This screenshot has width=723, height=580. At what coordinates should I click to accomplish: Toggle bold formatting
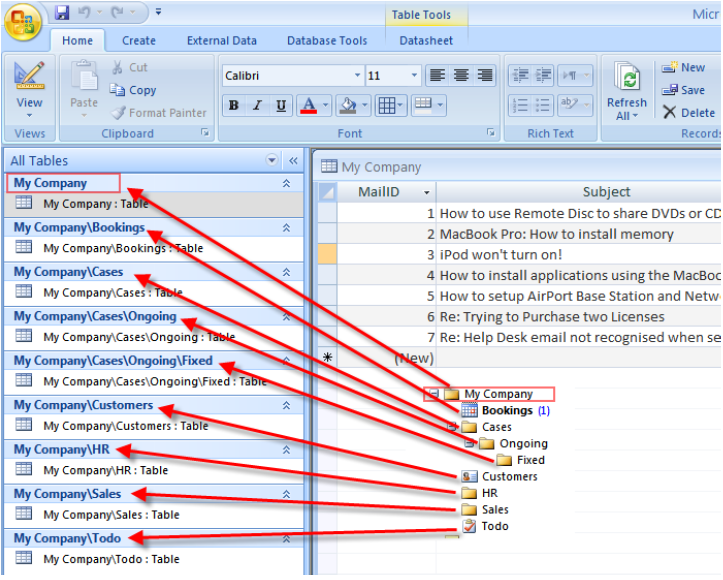click(233, 106)
